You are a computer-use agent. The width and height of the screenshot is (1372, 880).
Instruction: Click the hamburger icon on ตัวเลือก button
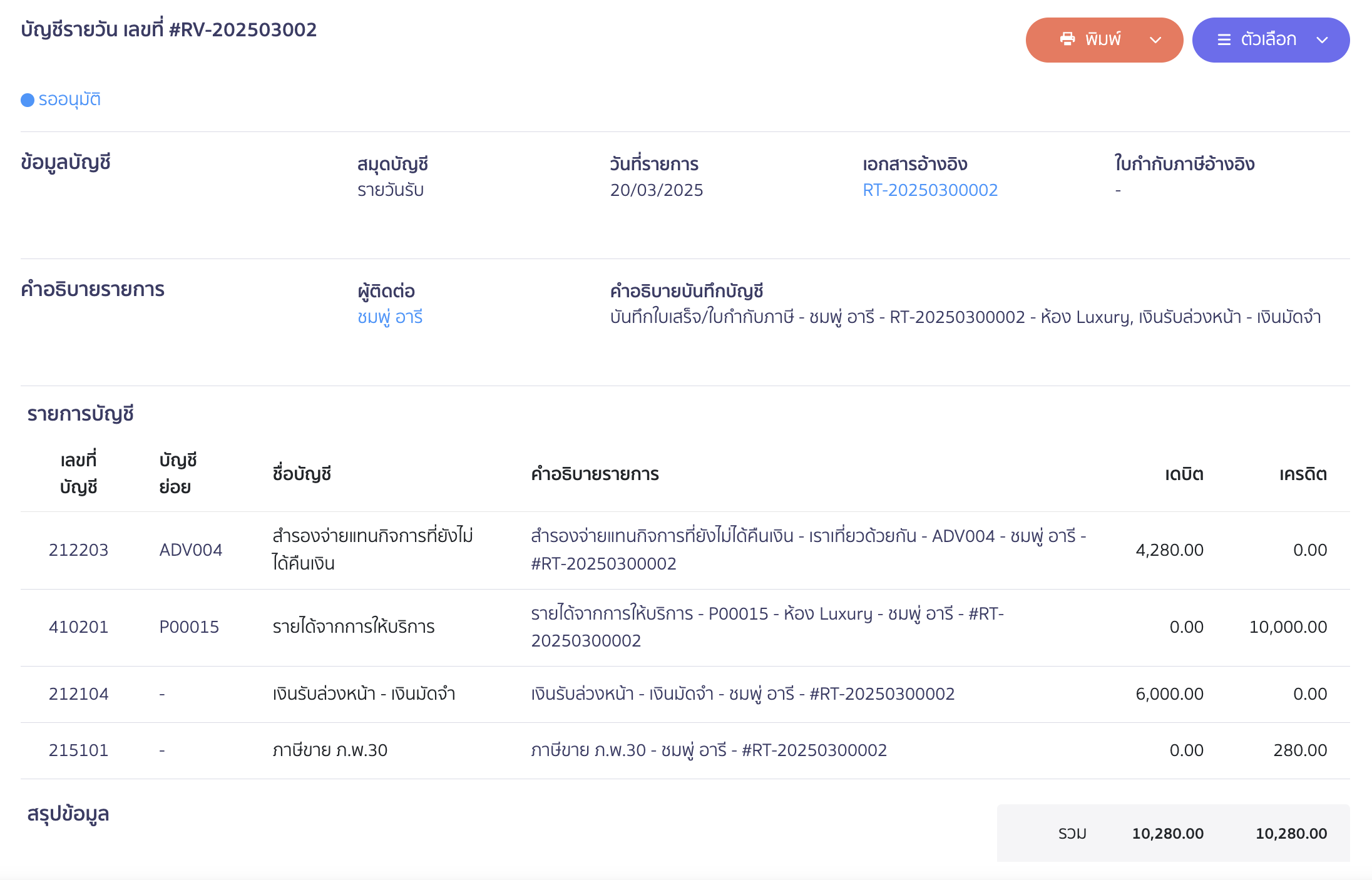tap(1224, 40)
